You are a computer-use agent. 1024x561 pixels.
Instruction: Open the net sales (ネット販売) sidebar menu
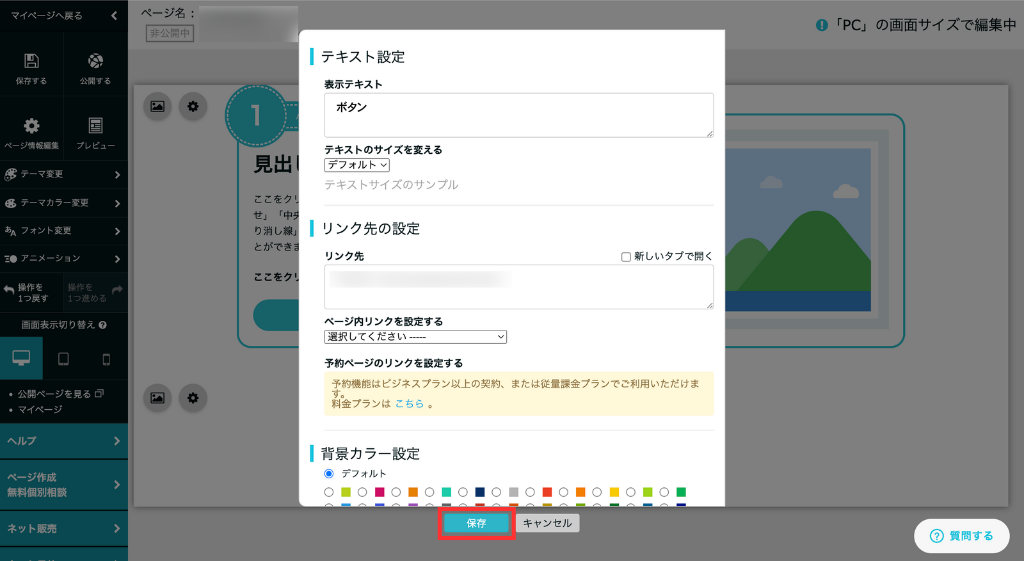point(63,528)
